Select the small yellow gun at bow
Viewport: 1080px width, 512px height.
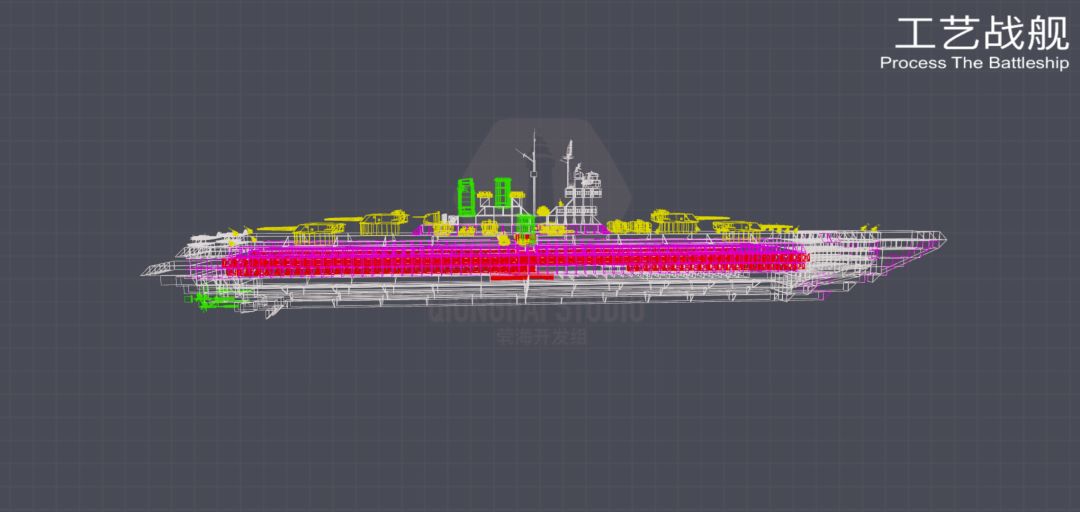(x=871, y=227)
